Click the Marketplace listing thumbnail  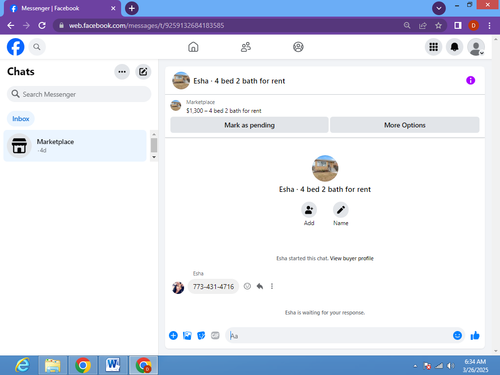click(176, 106)
